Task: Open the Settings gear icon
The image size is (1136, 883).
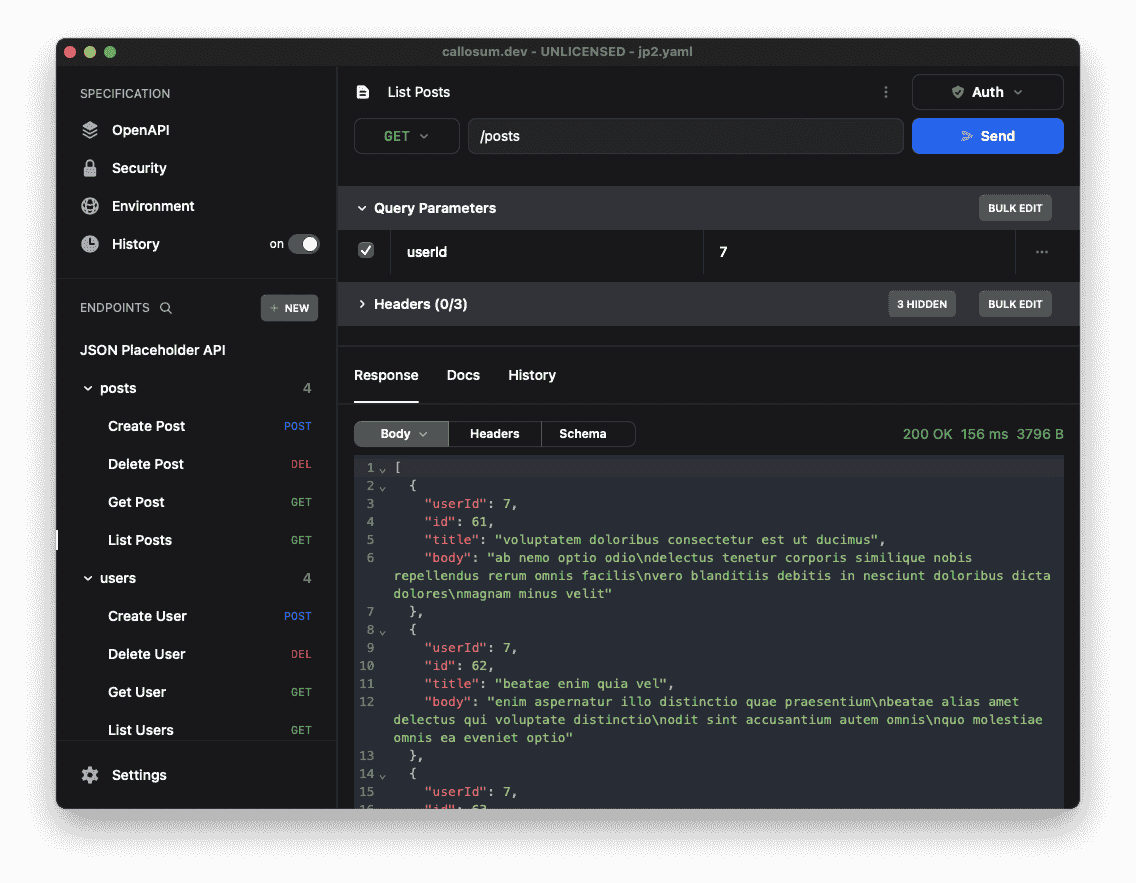Action: (x=90, y=775)
